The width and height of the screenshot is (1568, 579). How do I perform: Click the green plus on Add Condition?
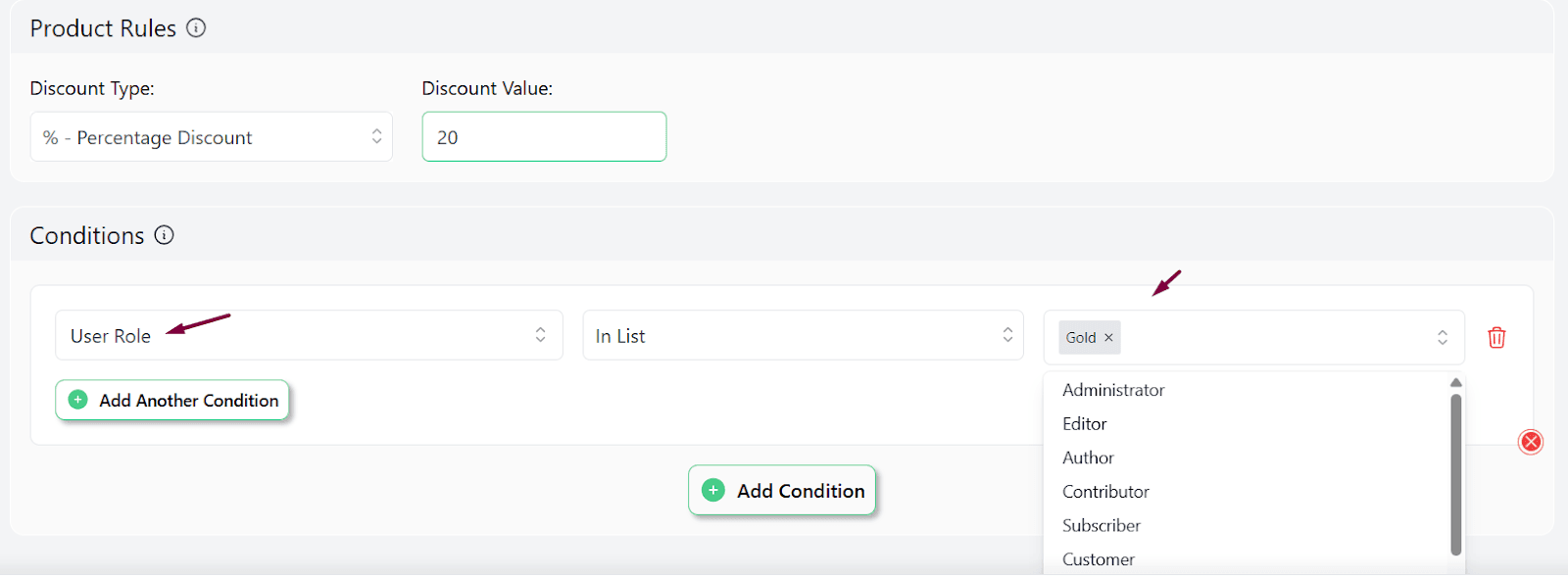point(713,491)
